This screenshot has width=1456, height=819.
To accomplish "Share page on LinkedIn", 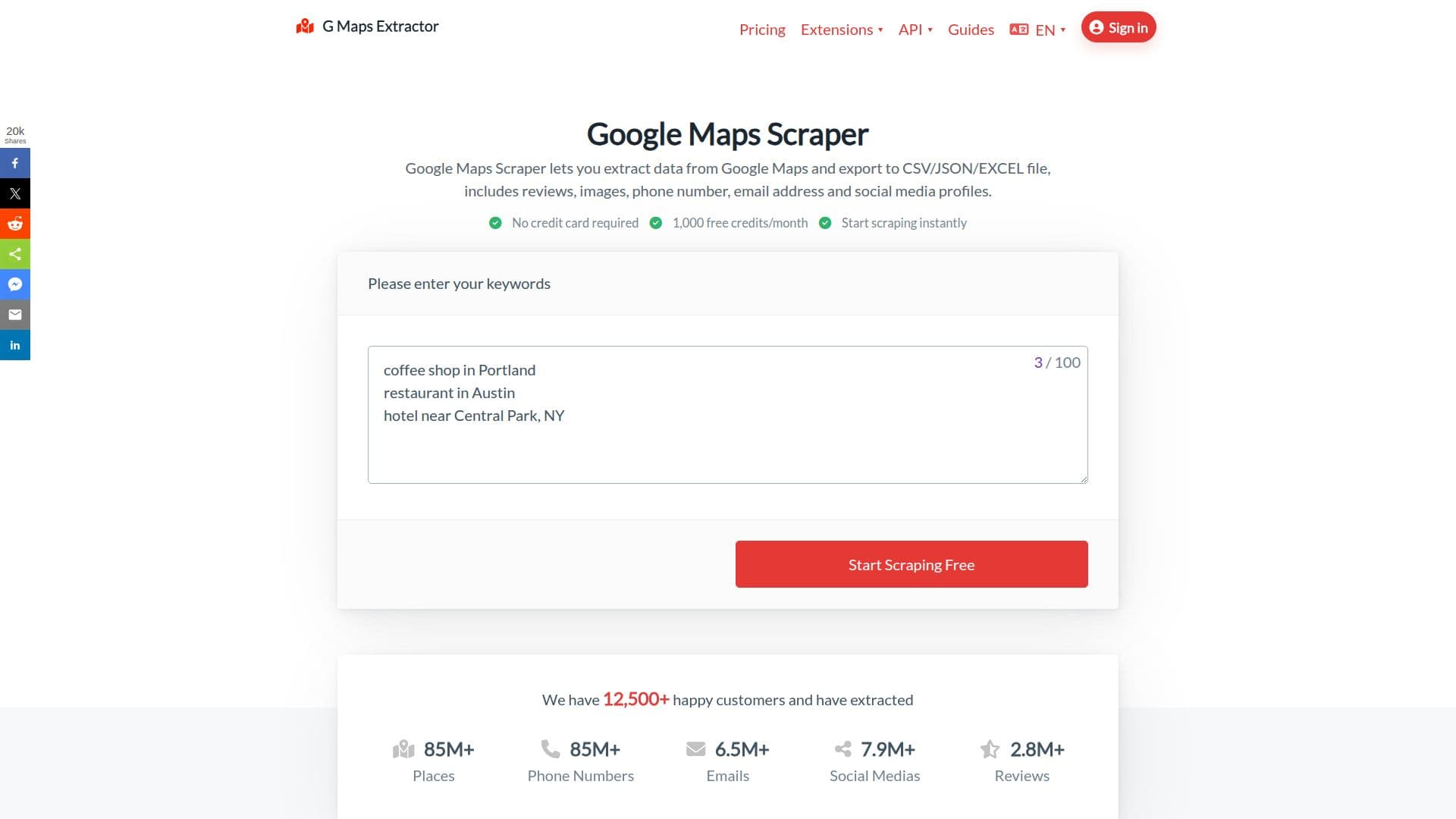I will tap(15, 345).
